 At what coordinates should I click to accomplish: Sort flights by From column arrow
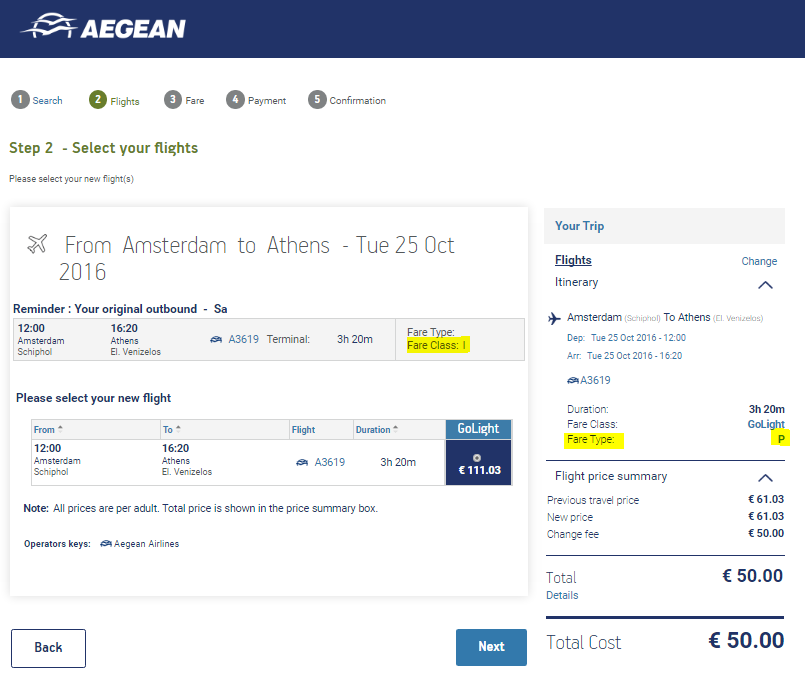60,429
